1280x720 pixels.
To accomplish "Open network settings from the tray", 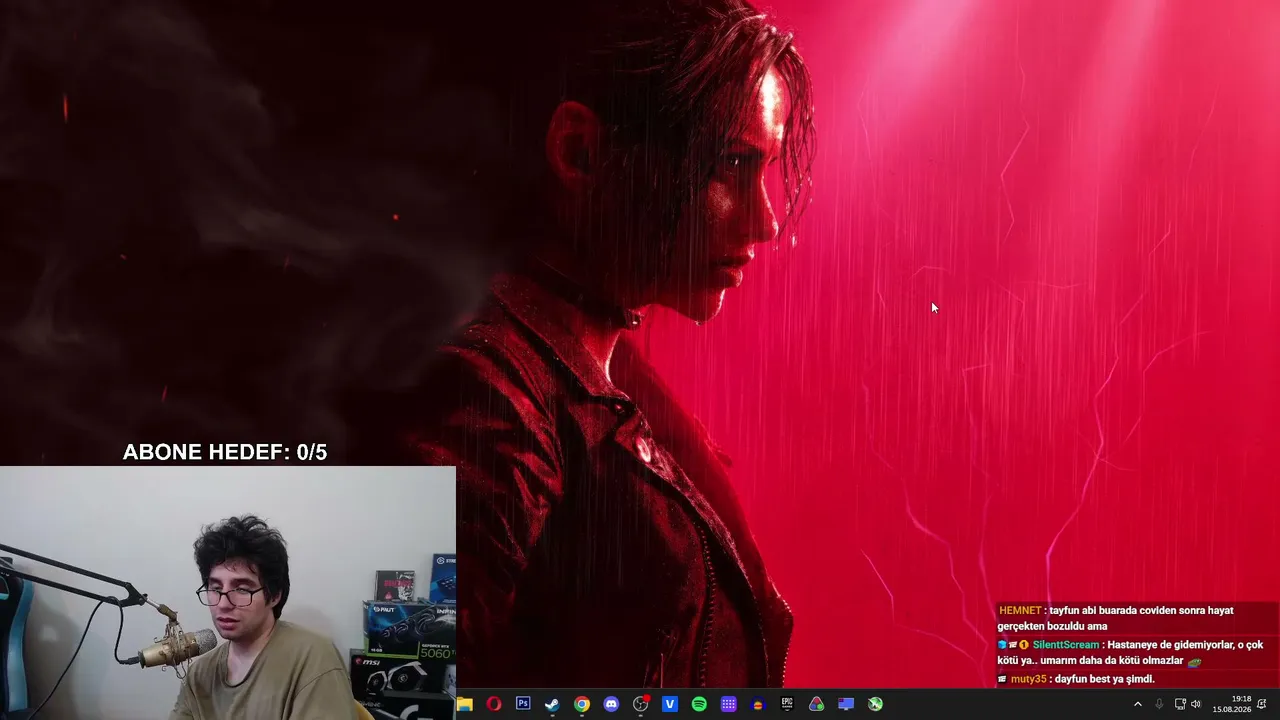I will pos(1180,704).
